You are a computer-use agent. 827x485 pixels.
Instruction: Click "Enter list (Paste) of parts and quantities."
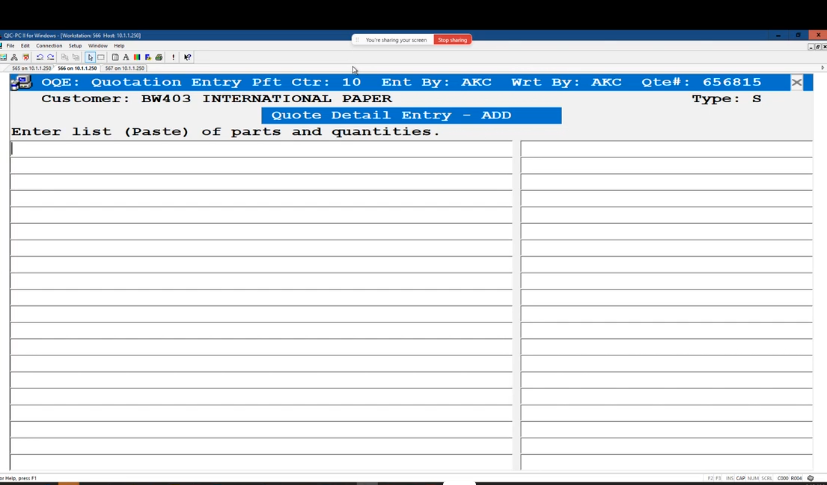[226, 132]
